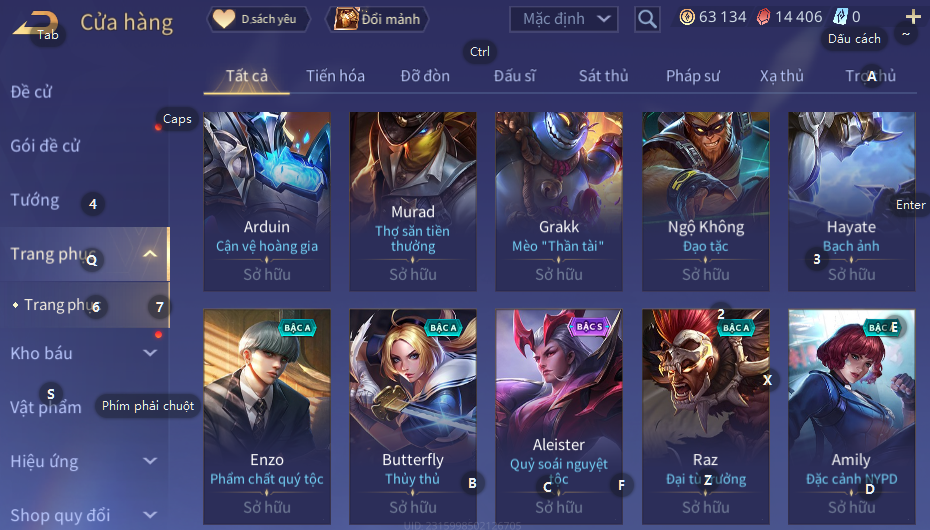Select the Murad Thợ săn tiền thưởng card
The height and width of the screenshot is (530, 930).
point(413,201)
